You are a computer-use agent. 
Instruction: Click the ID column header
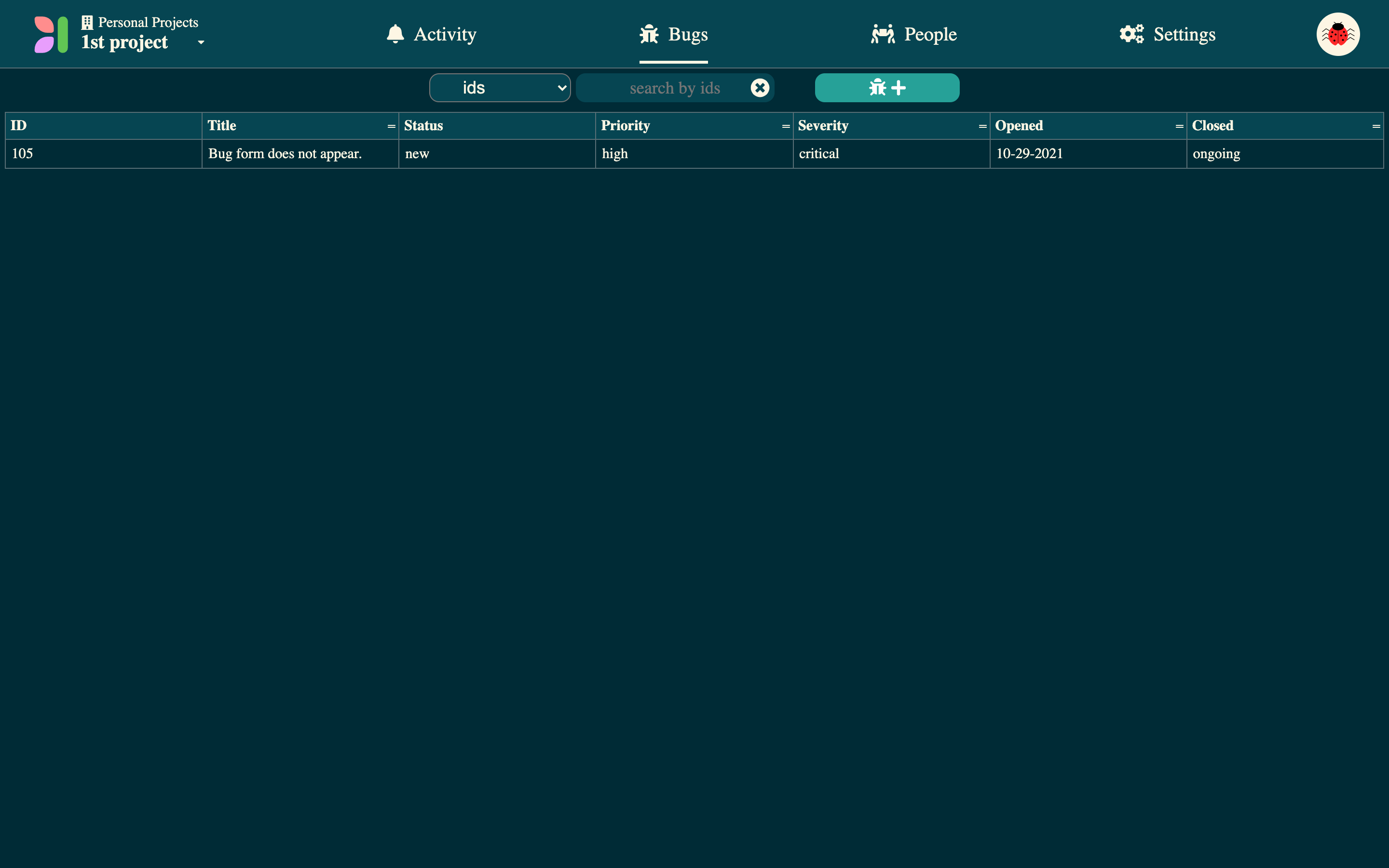tap(103, 126)
